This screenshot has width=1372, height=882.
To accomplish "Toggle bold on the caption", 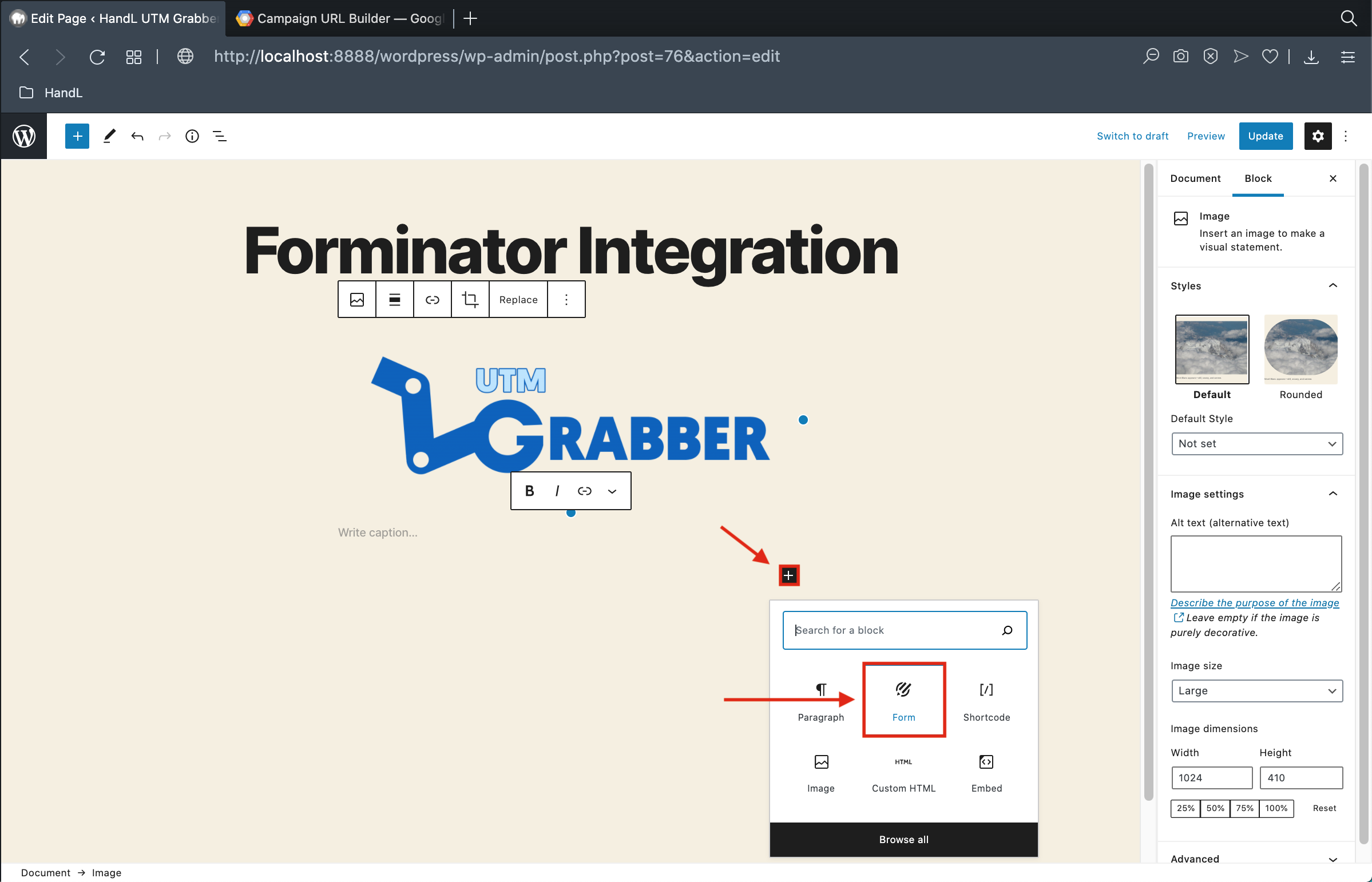I will 529,491.
